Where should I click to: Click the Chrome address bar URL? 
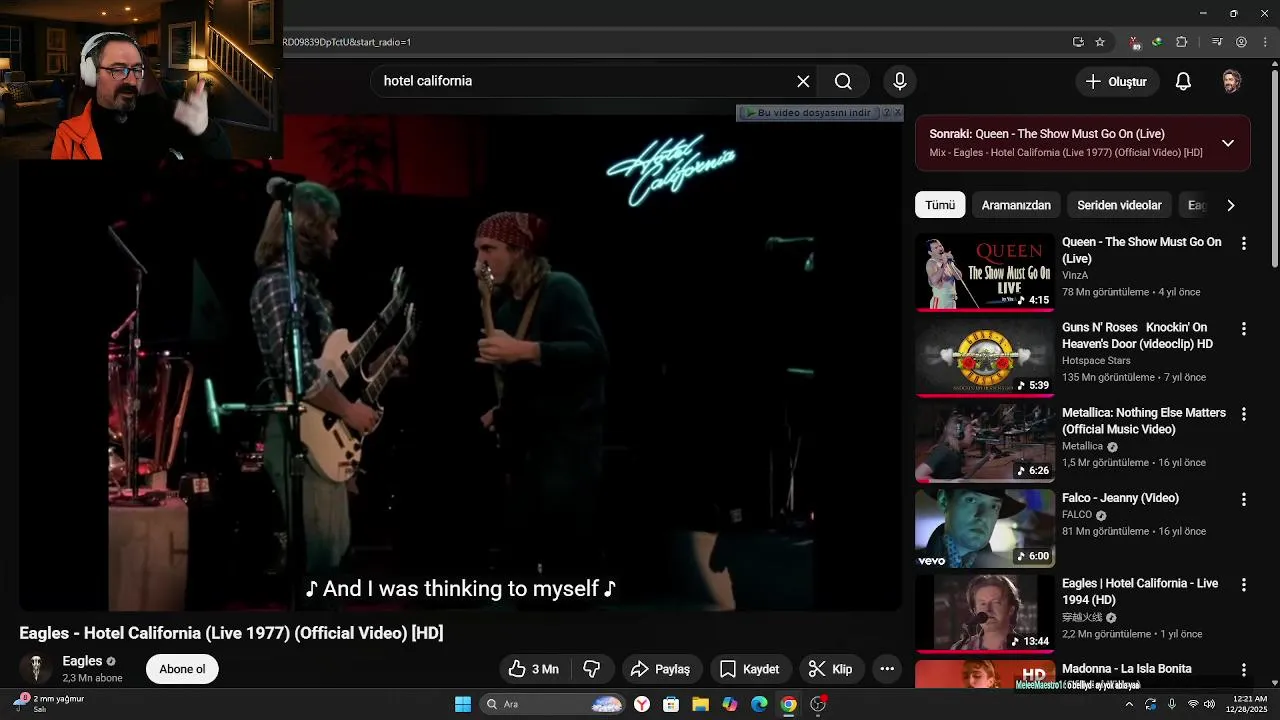click(347, 42)
